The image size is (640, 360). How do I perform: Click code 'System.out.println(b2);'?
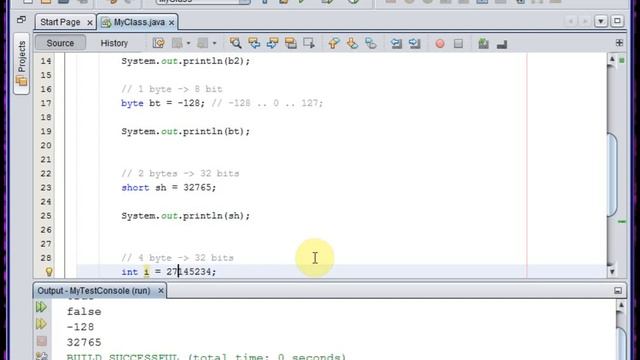pos(185,61)
